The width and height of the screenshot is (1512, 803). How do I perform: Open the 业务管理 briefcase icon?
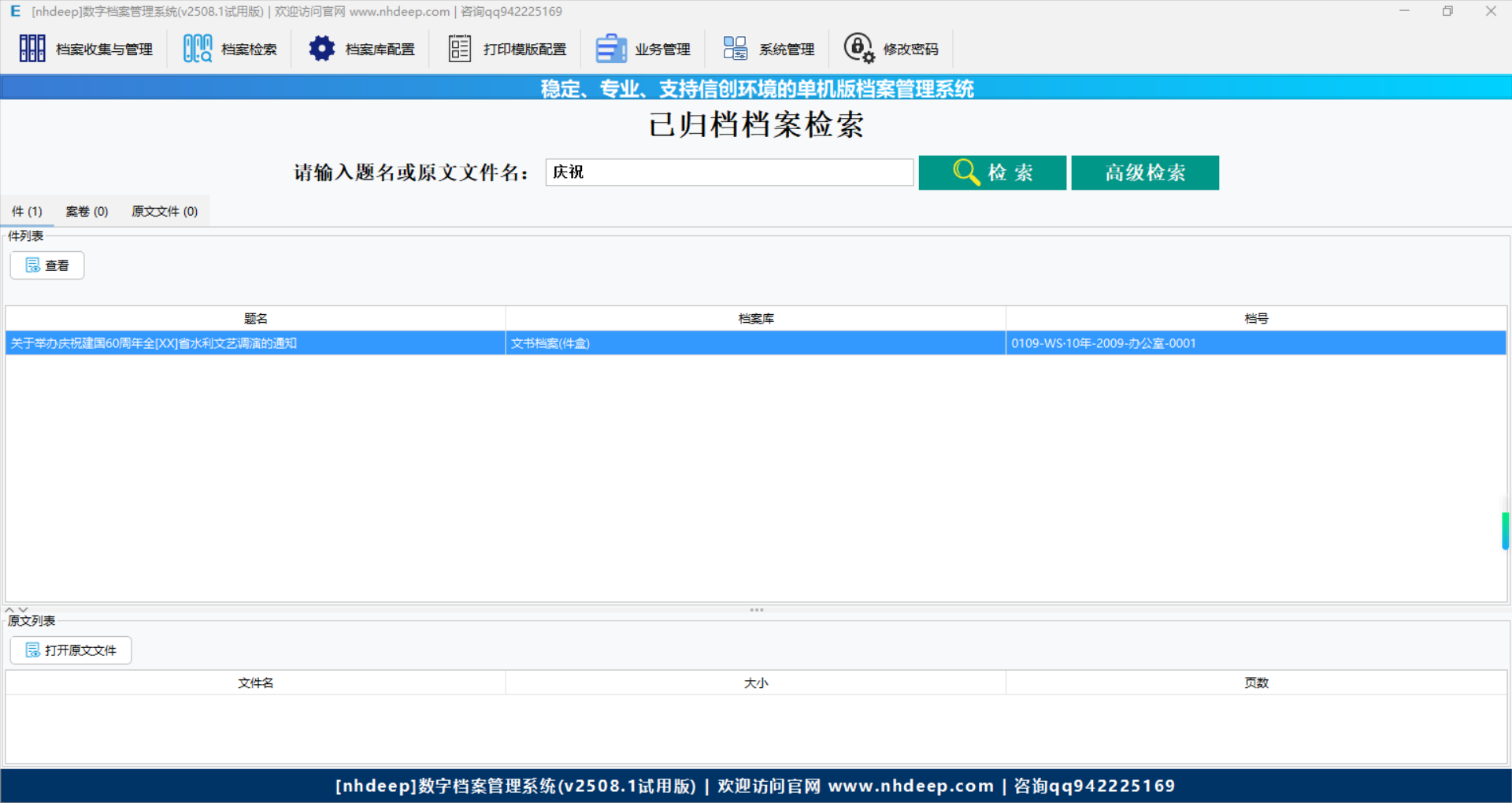[x=610, y=47]
